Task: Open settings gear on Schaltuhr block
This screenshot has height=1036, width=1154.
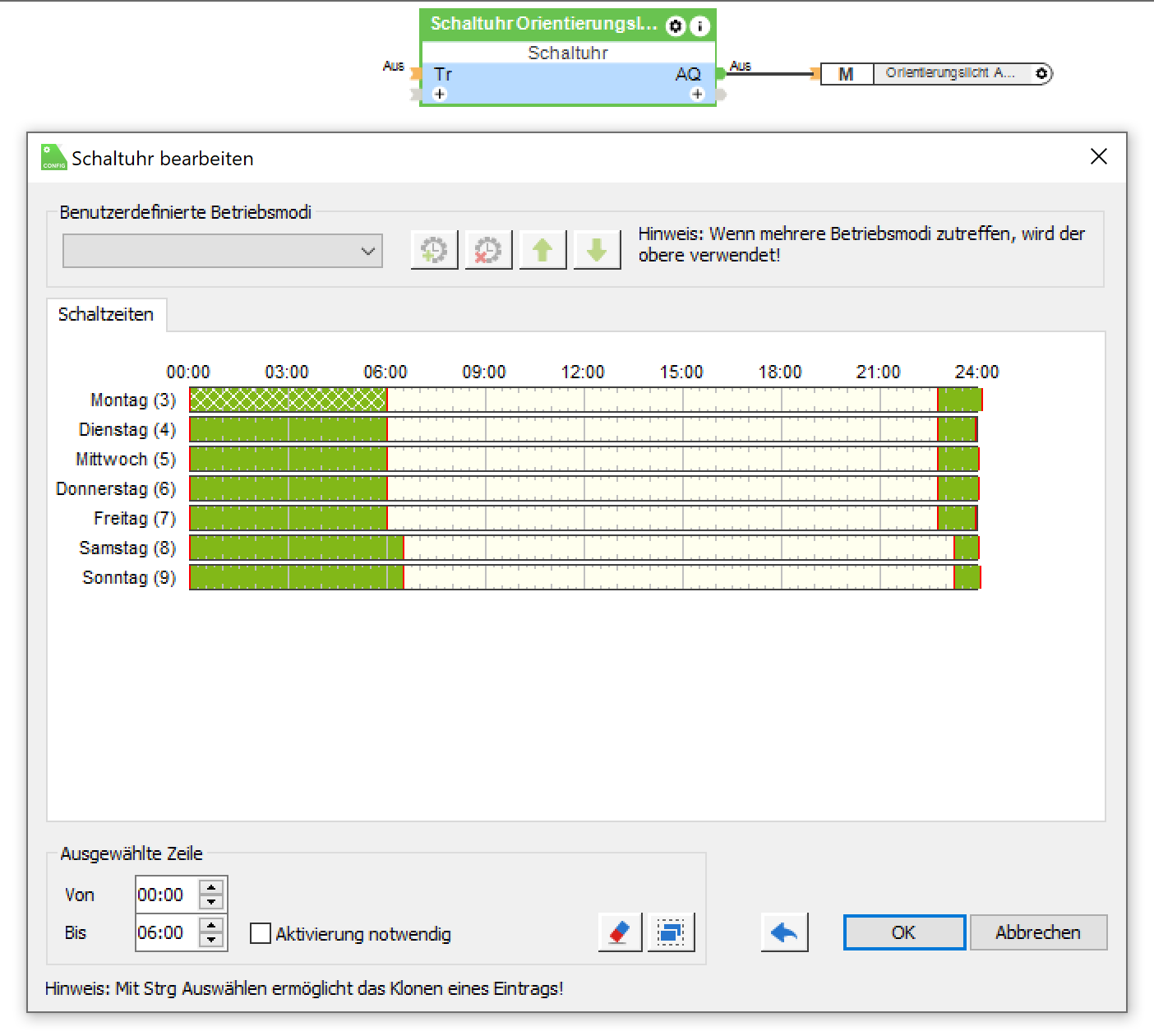Action: pyautogui.click(x=676, y=26)
